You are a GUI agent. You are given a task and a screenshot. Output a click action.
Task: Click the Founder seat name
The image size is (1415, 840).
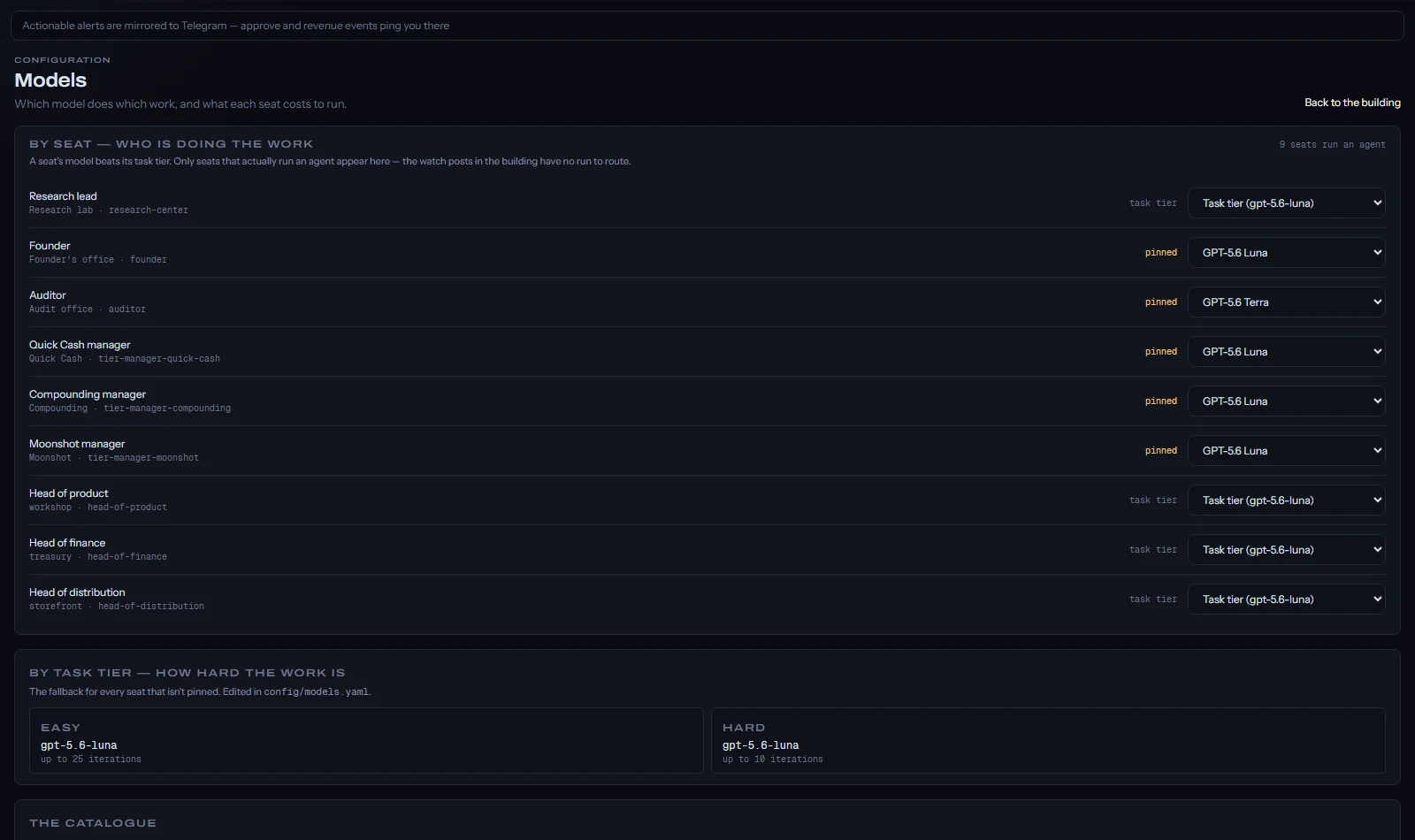coord(50,246)
